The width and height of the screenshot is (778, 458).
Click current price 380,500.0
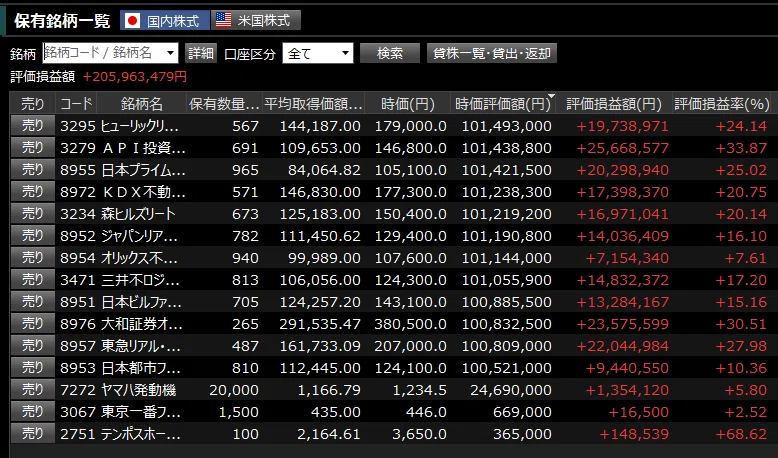point(410,324)
